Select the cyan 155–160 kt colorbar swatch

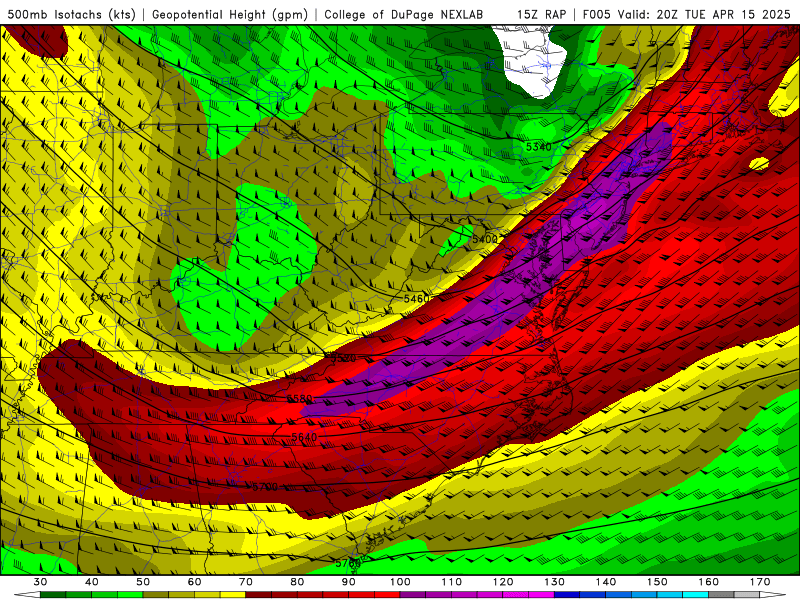(x=696, y=594)
